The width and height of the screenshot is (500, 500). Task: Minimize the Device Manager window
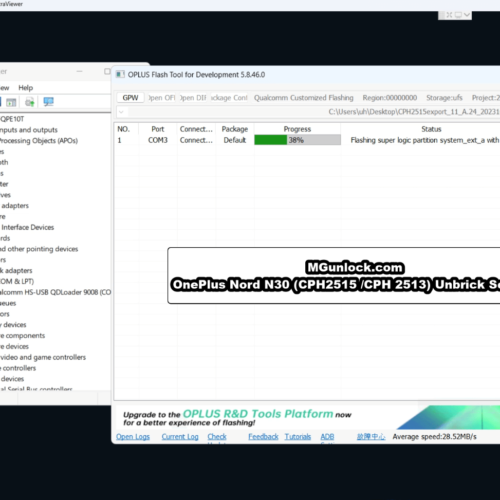79,71
